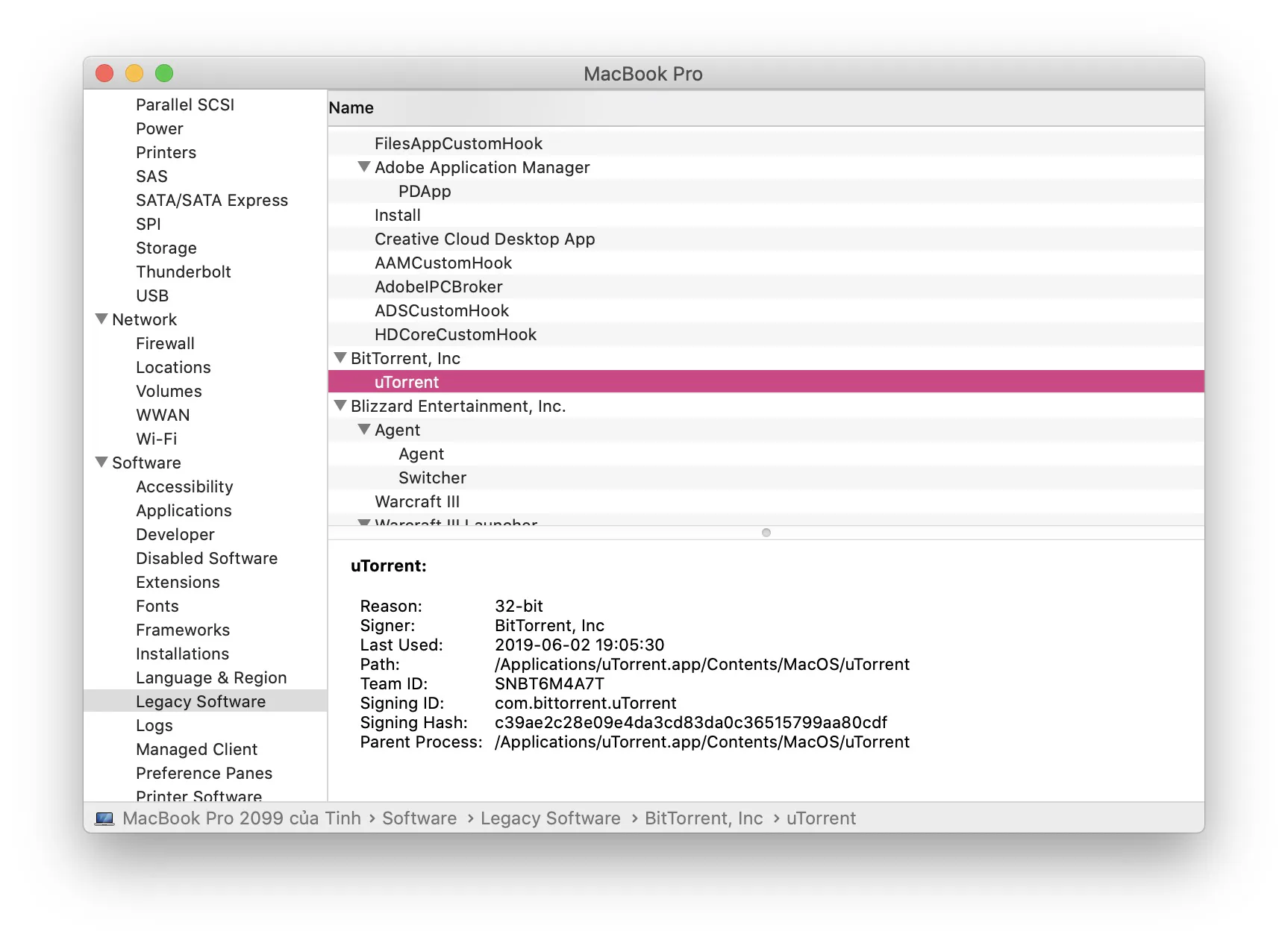Select Extensions in the sidebar
Image resolution: width=1288 pixels, height=943 pixels.
click(x=178, y=582)
